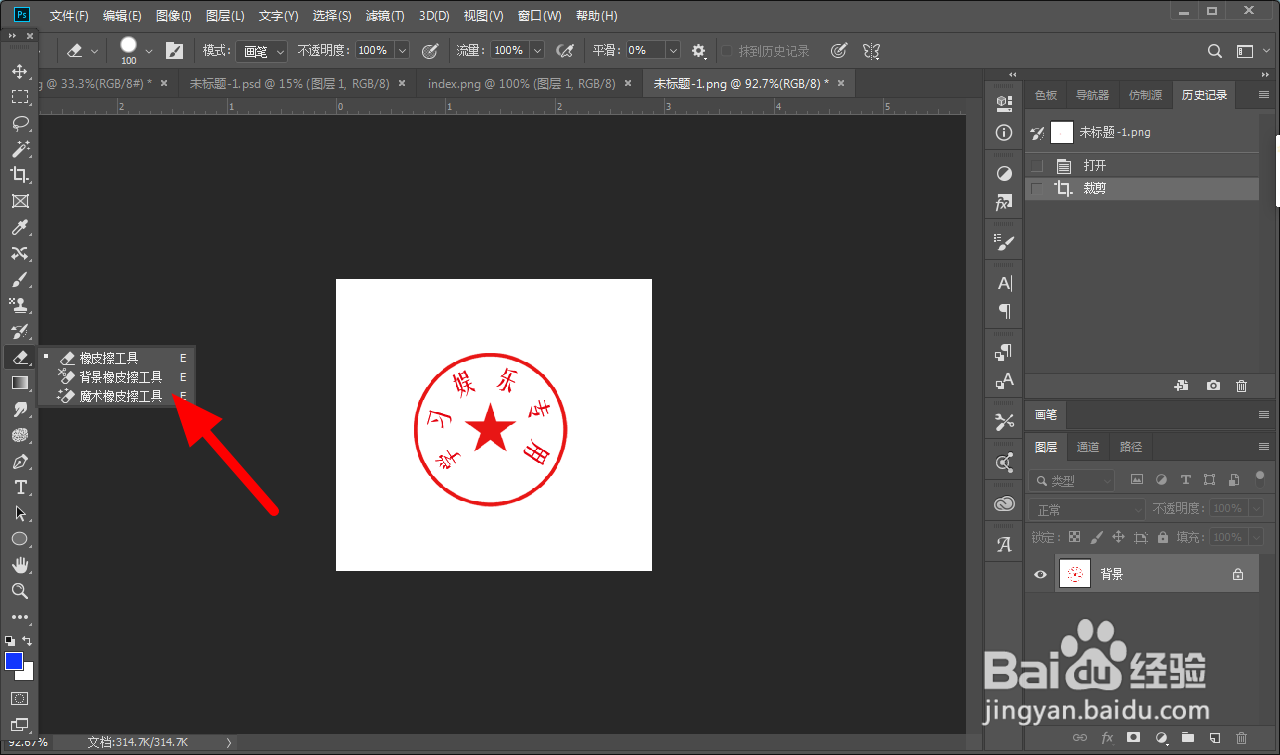Switch to index.png document tab
Image resolution: width=1280 pixels, height=755 pixels.
click(x=521, y=84)
